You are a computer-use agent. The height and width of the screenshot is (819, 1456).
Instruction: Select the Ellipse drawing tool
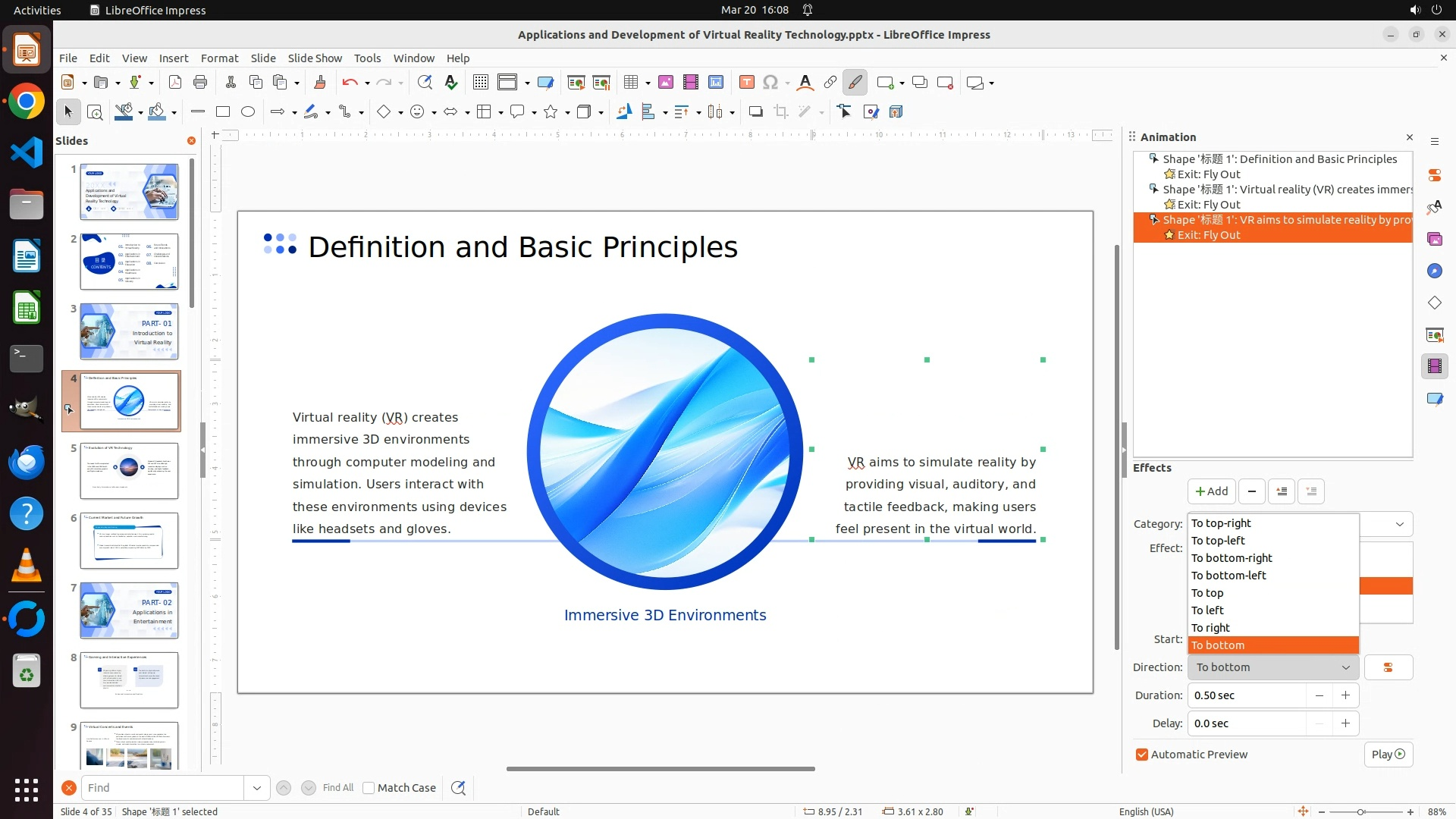[248, 112]
